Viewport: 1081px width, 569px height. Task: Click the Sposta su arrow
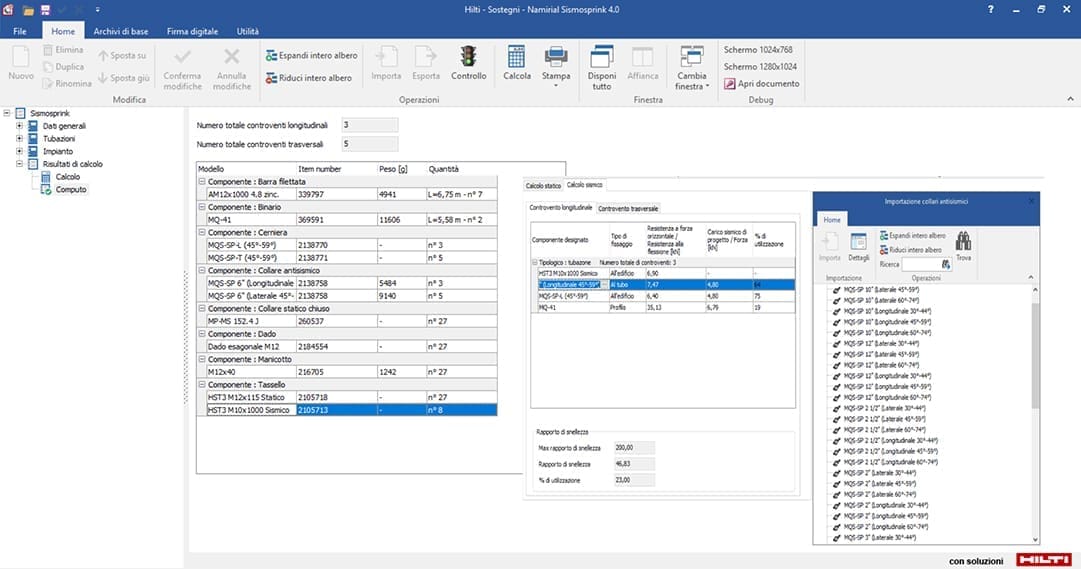(x=103, y=55)
